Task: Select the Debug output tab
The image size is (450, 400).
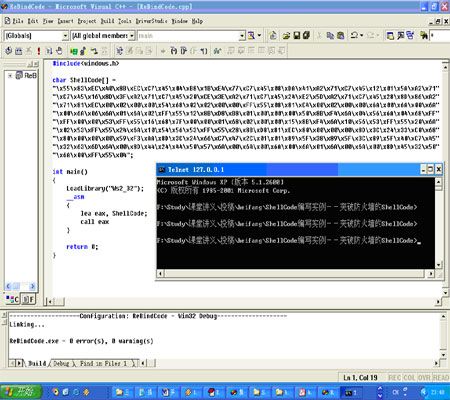Action: pos(61,363)
